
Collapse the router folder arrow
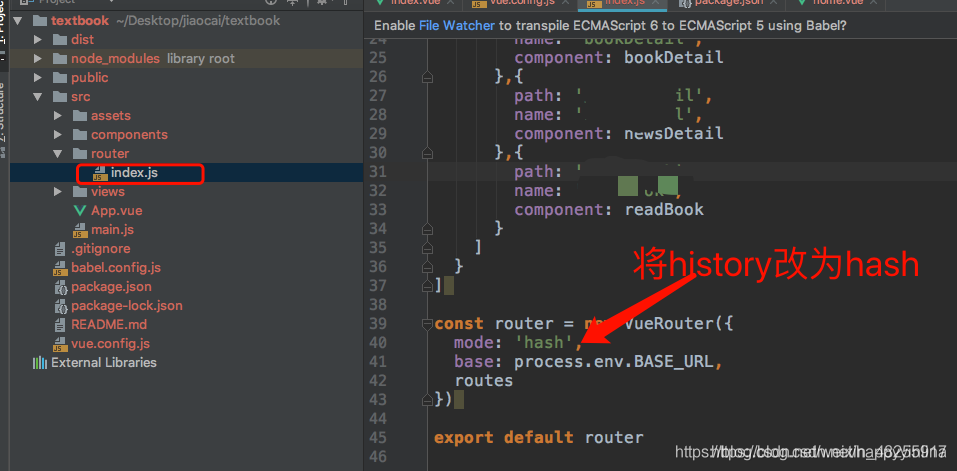tap(58, 153)
